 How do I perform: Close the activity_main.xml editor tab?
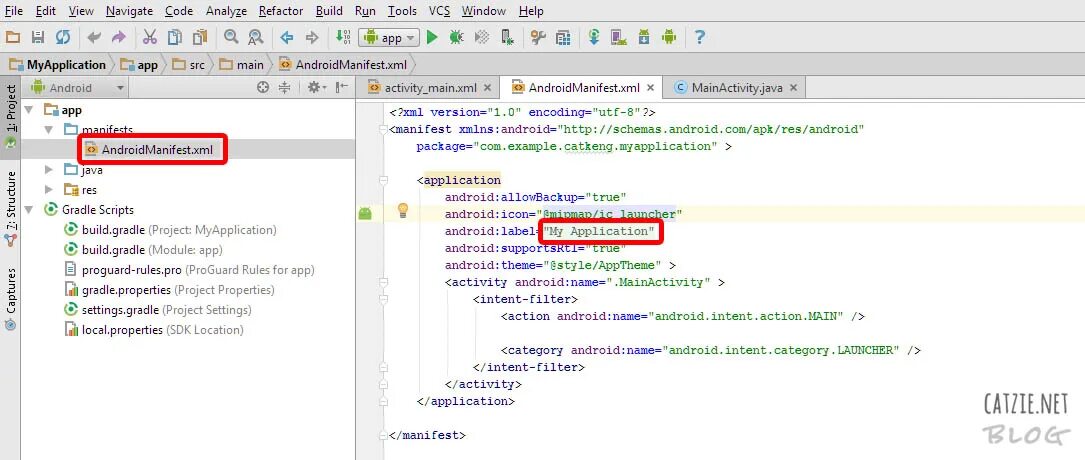click(487, 88)
